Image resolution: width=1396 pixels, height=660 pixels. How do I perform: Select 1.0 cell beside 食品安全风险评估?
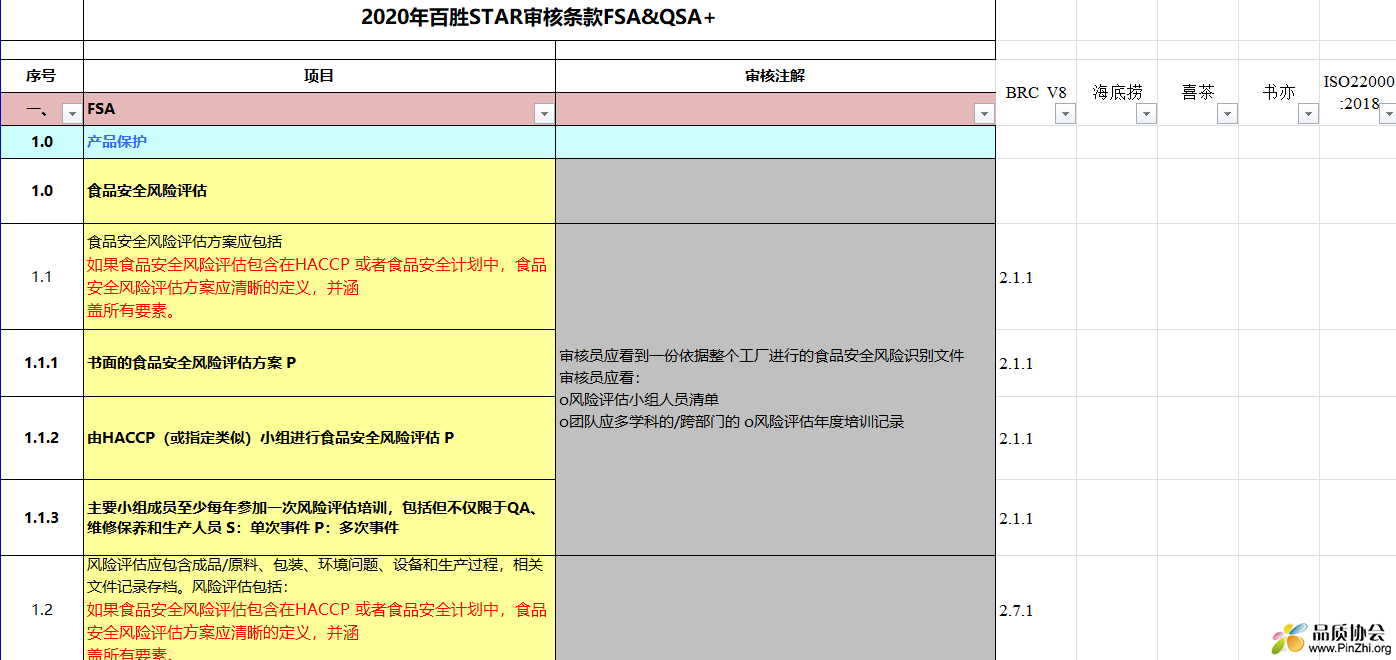pos(42,191)
